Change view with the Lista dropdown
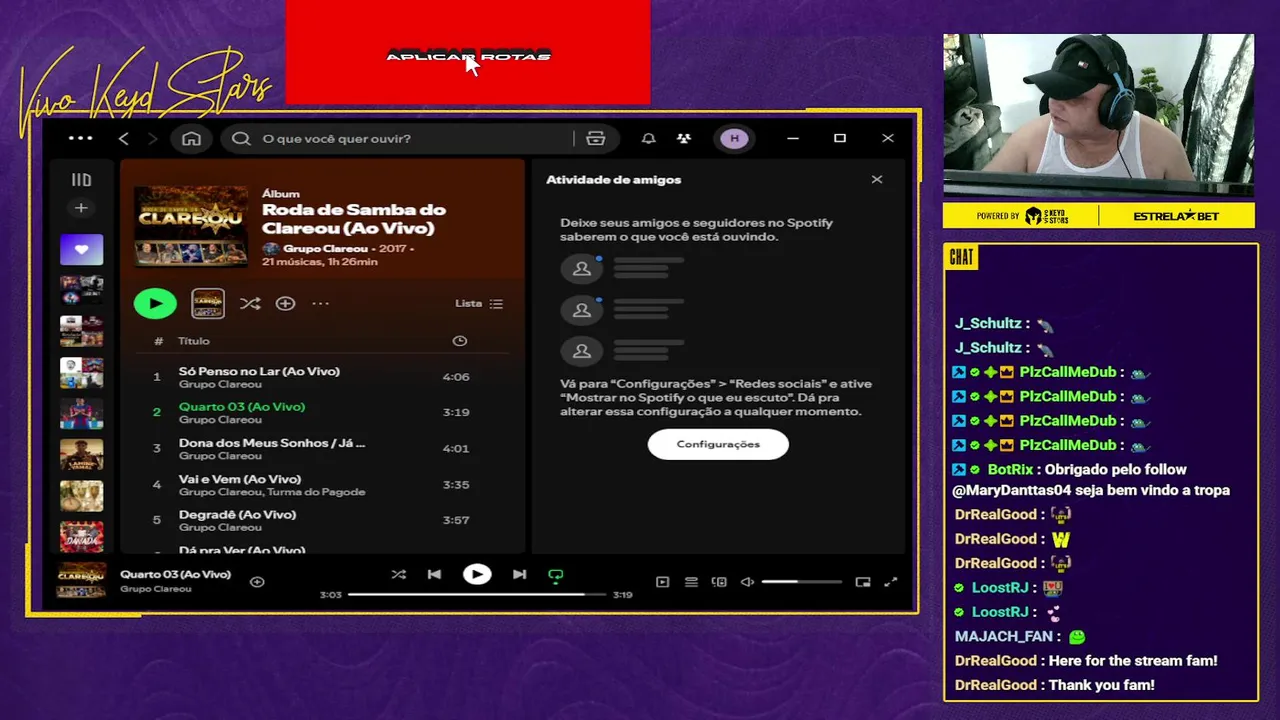This screenshot has width=1280, height=720. tap(480, 304)
